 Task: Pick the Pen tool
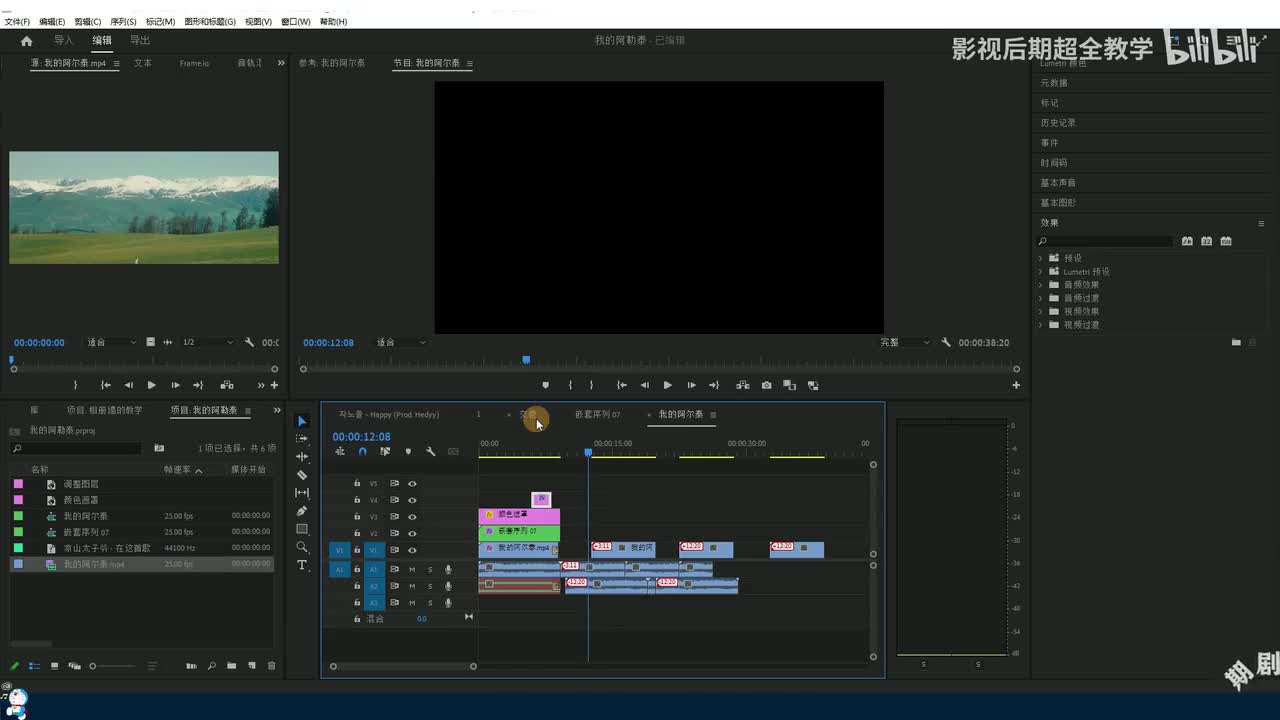pos(302,511)
